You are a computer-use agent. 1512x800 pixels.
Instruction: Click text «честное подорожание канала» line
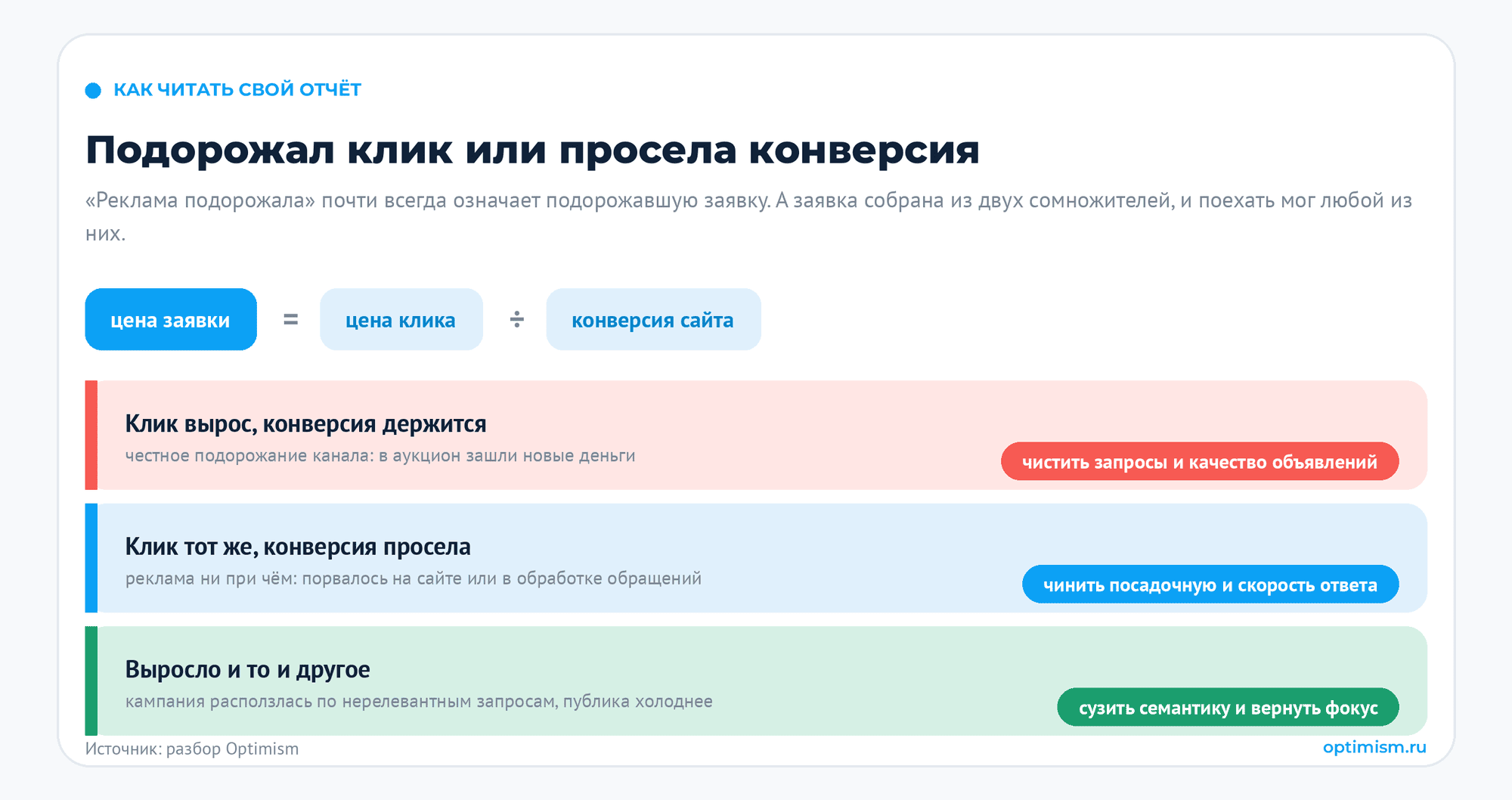tap(380, 456)
